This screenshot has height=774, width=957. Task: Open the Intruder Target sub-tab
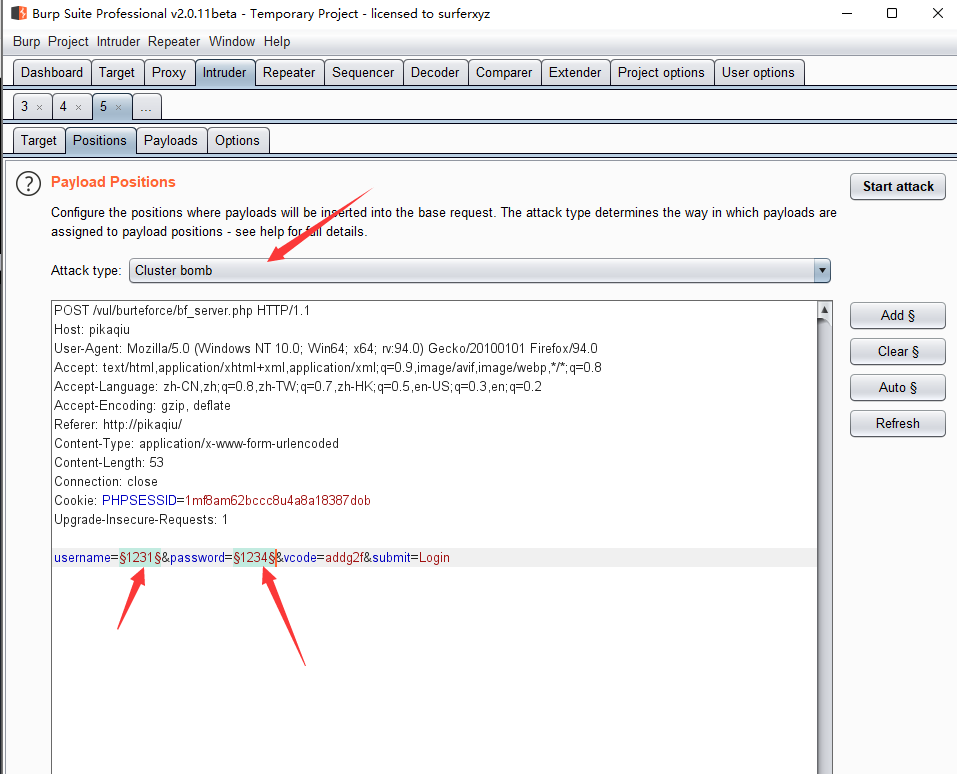point(38,141)
